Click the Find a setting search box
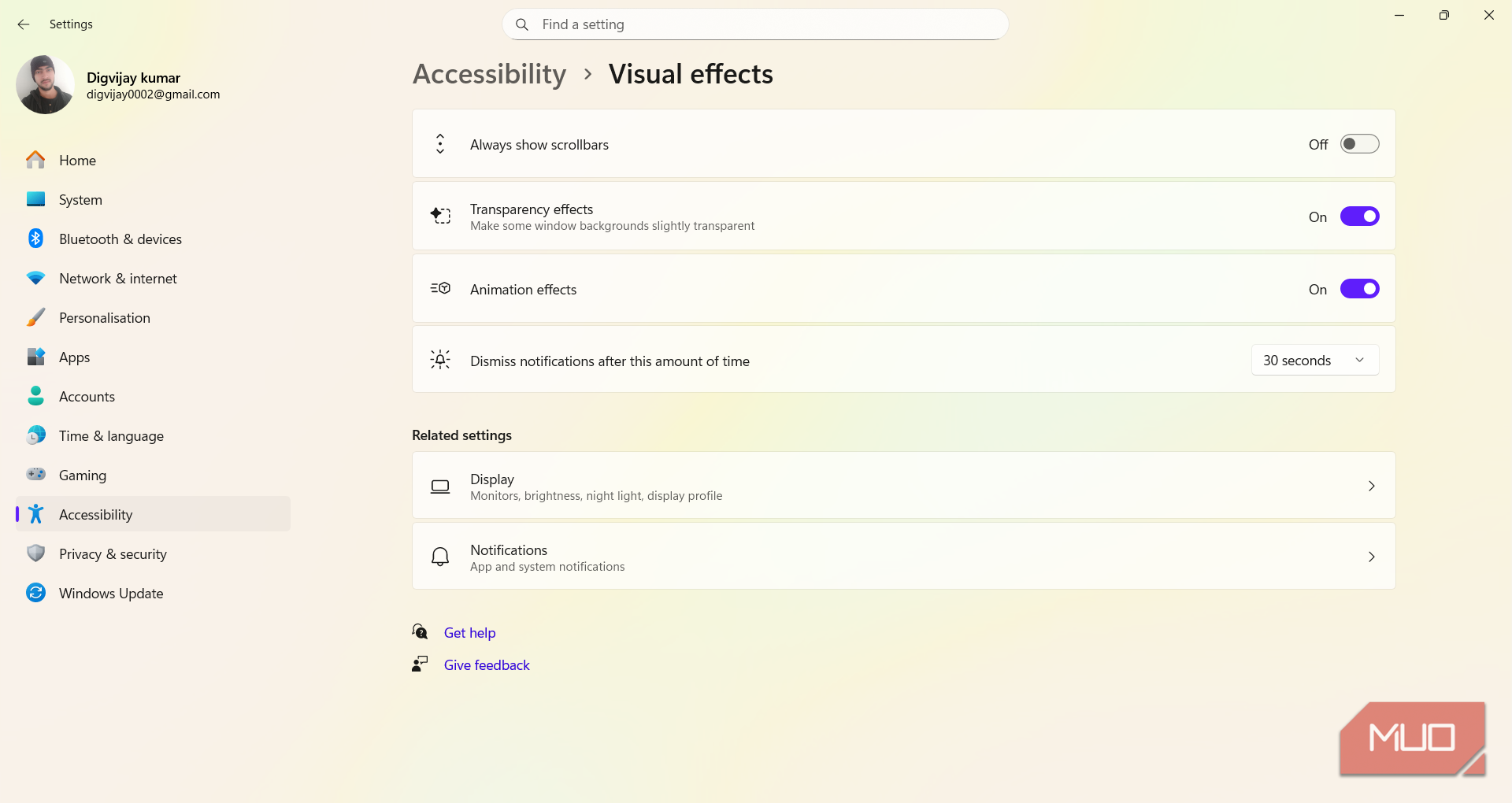 755,24
